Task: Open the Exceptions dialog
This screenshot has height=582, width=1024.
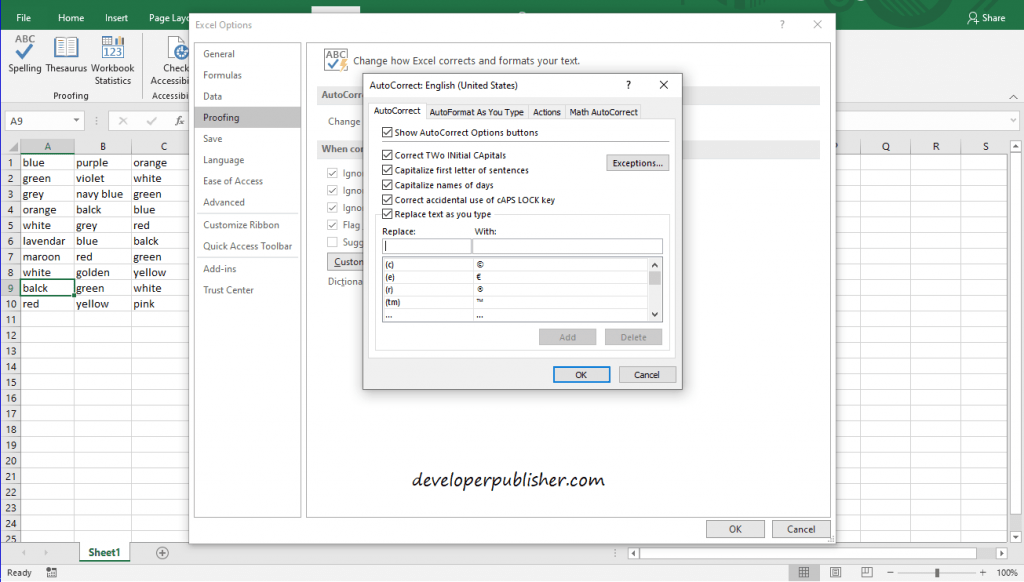Action: coord(637,162)
